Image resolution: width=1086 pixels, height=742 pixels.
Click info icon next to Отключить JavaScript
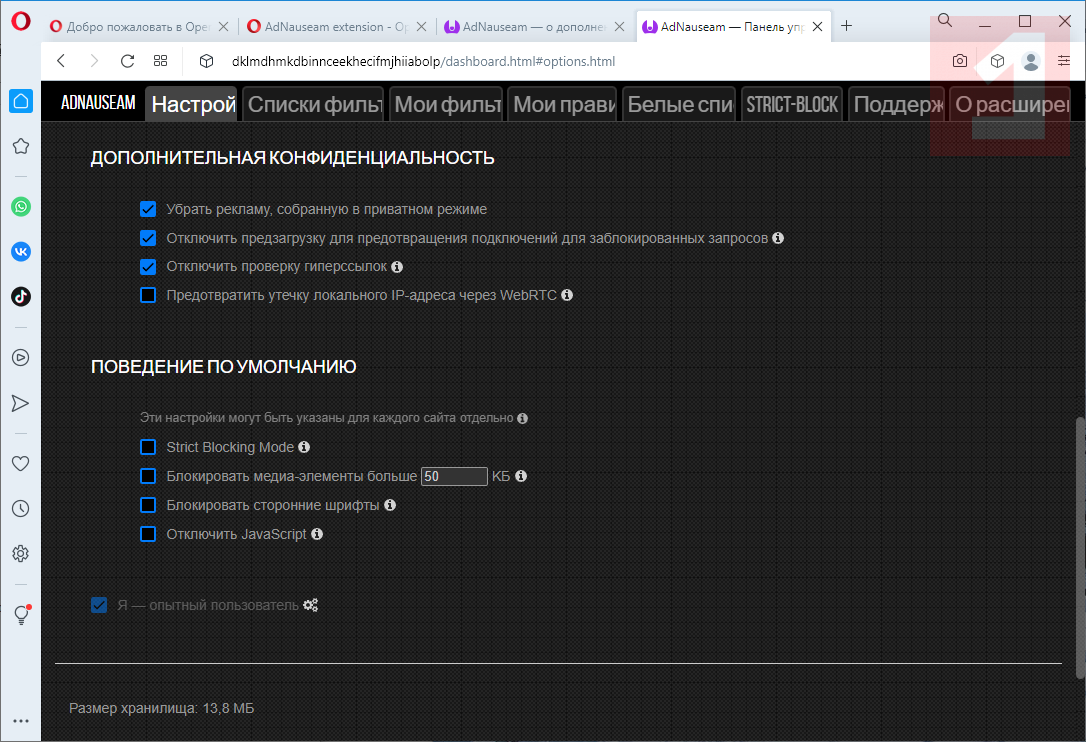pyautogui.click(x=317, y=534)
